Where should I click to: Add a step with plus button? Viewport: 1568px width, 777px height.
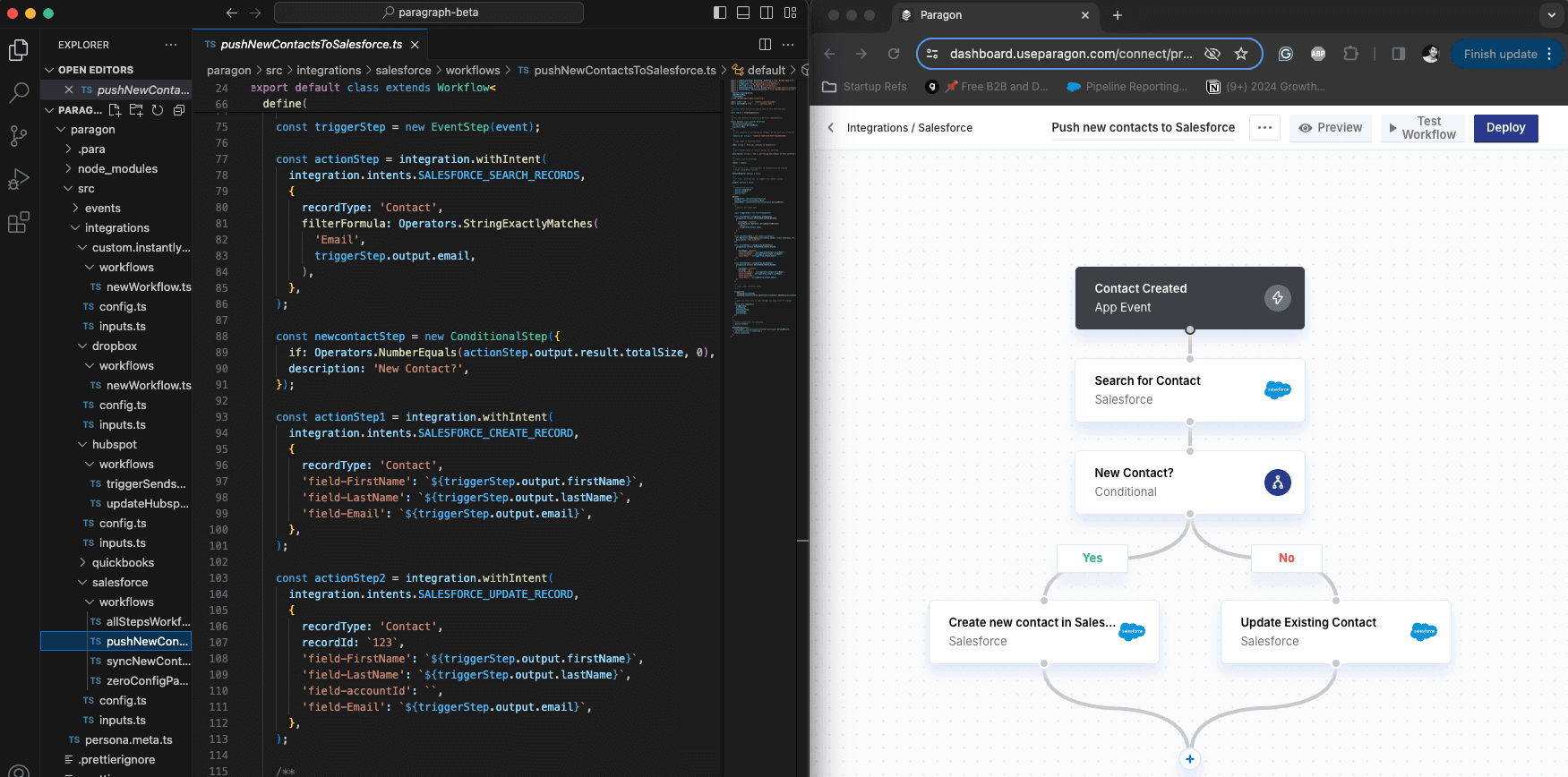[1189, 759]
